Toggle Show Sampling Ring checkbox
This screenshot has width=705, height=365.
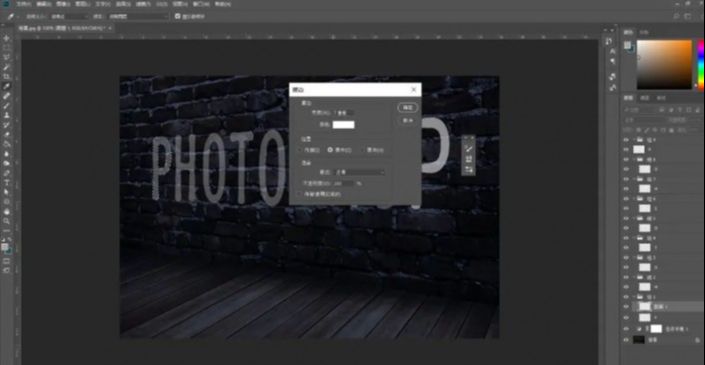tap(178, 16)
